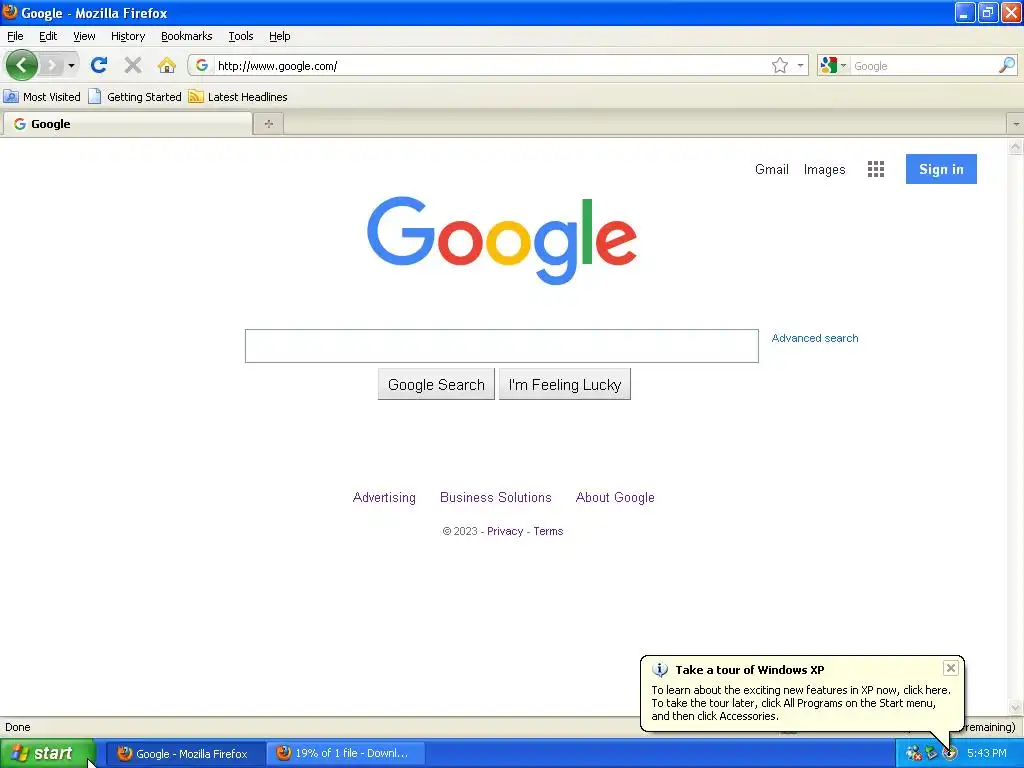Click the 5:43 PM system clock
The width and height of the screenshot is (1024, 768).
point(986,754)
